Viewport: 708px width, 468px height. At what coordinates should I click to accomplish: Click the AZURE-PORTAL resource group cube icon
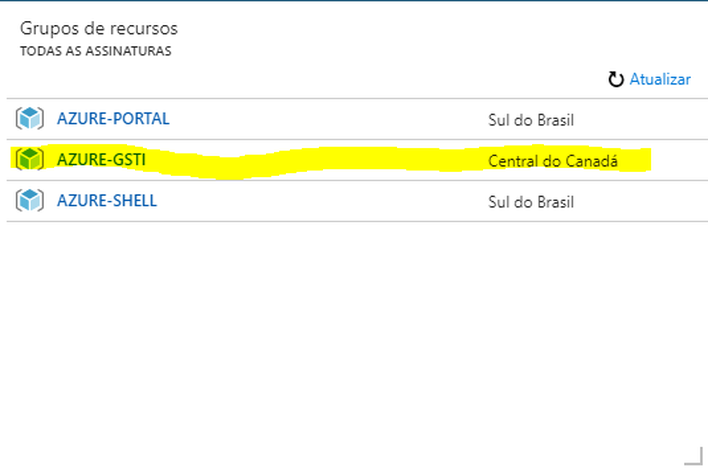[30, 119]
